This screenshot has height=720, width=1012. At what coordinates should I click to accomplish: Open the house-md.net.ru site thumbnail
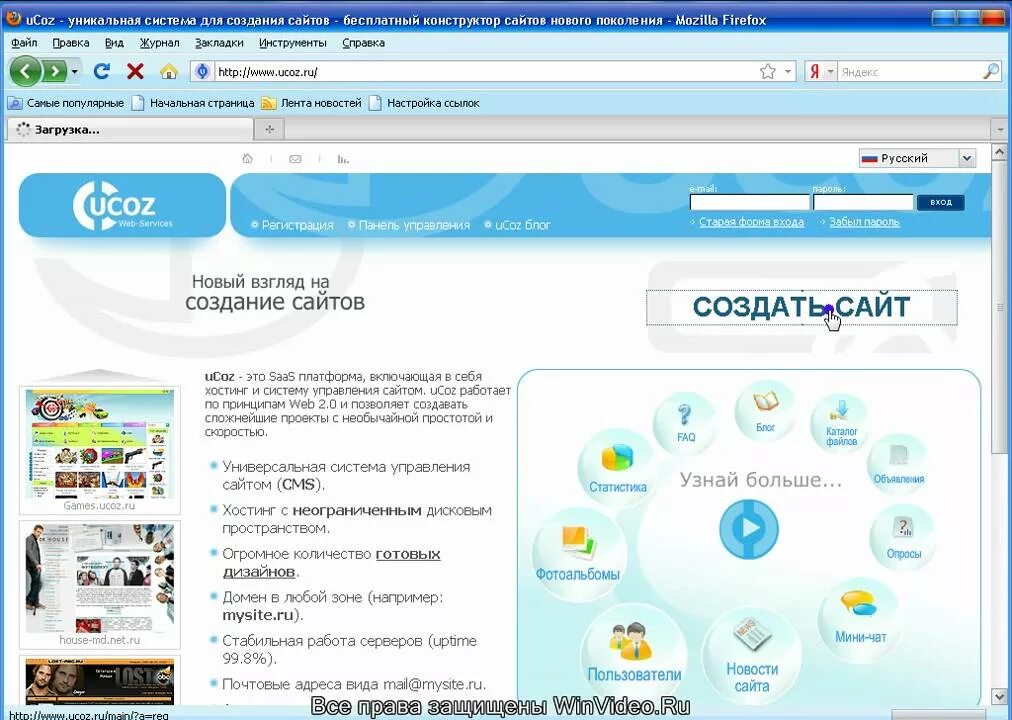(x=99, y=585)
